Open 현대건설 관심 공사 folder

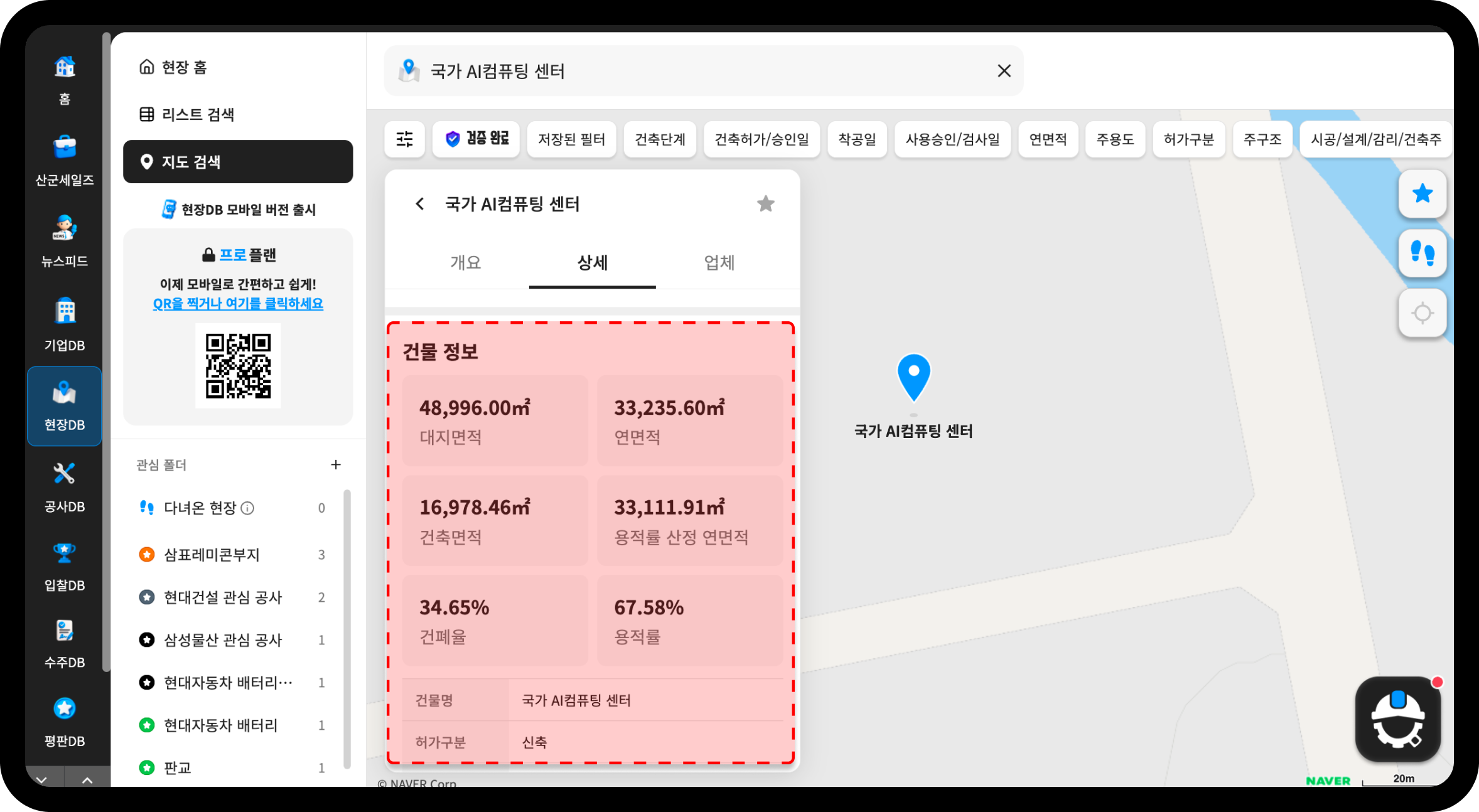(x=232, y=597)
